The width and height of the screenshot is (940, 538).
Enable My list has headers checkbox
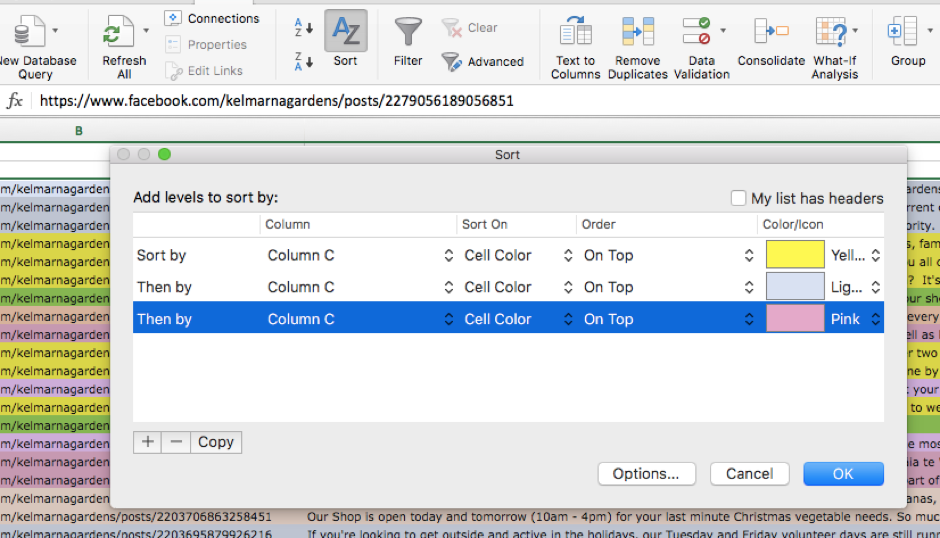(739, 198)
